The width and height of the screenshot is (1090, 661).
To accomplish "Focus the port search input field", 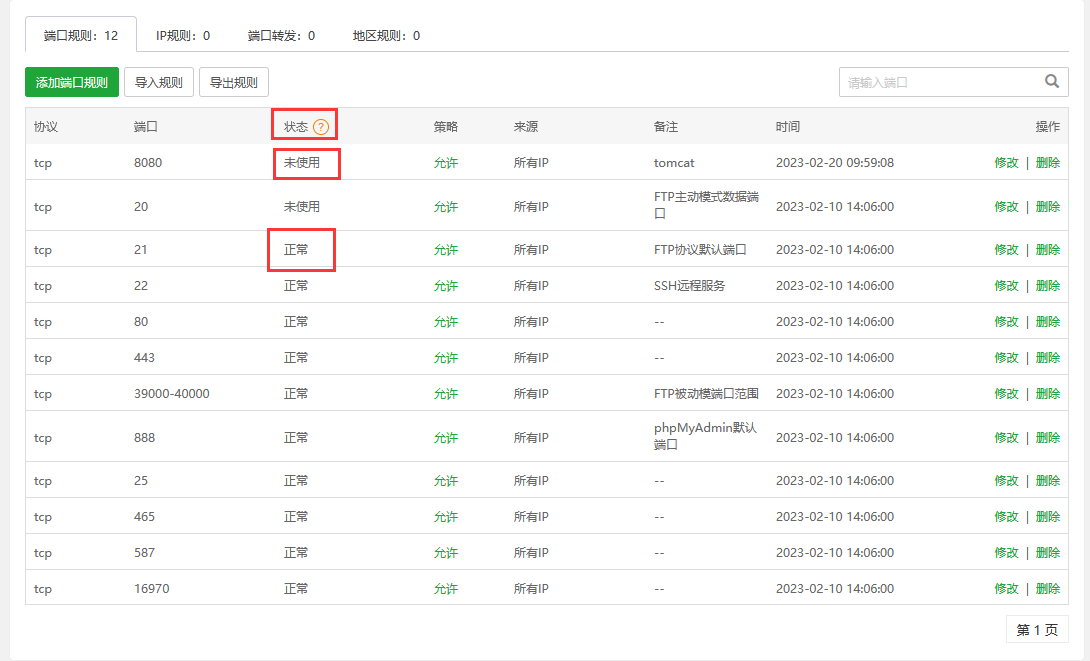I will point(940,83).
